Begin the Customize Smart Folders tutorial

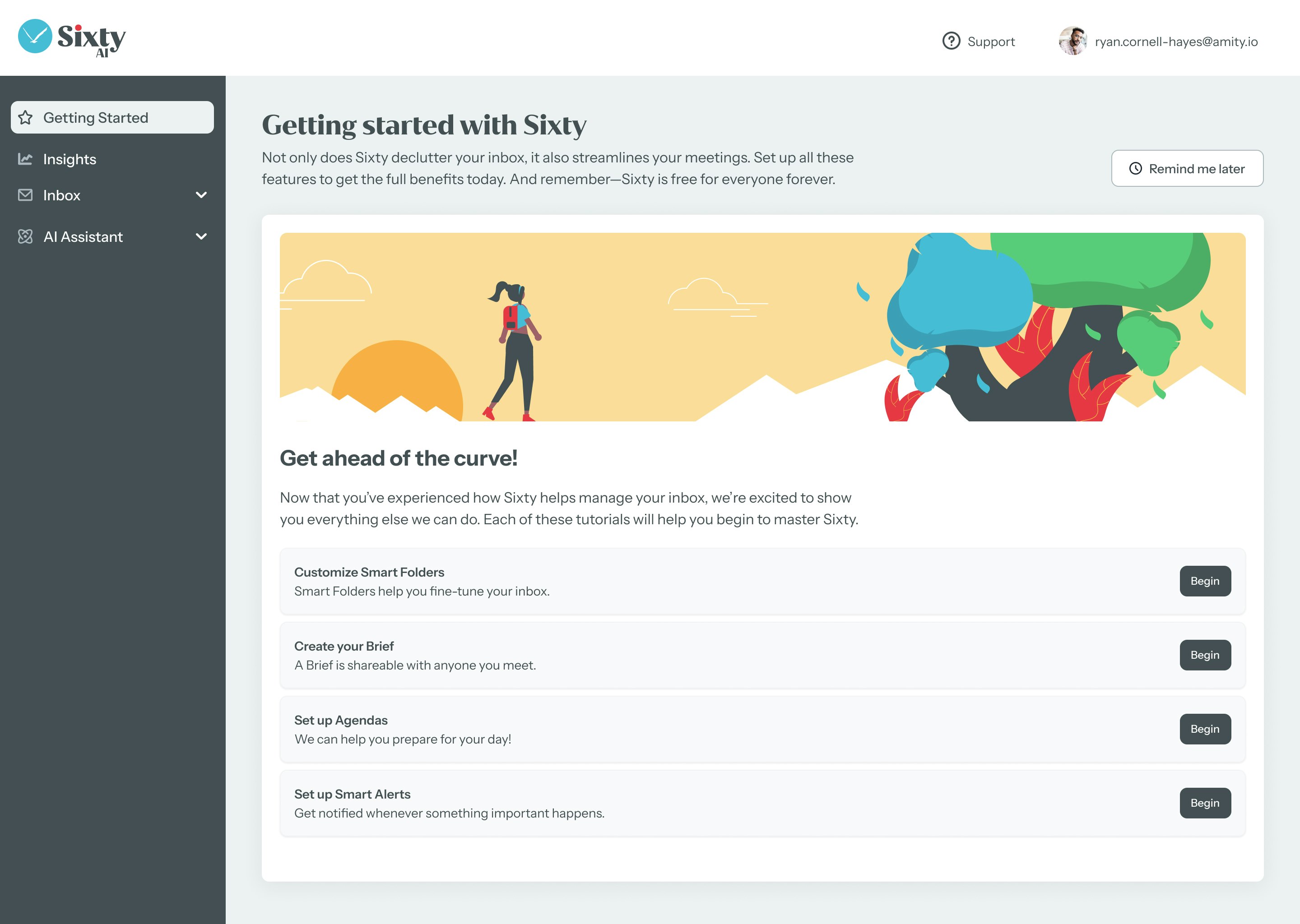1204,581
